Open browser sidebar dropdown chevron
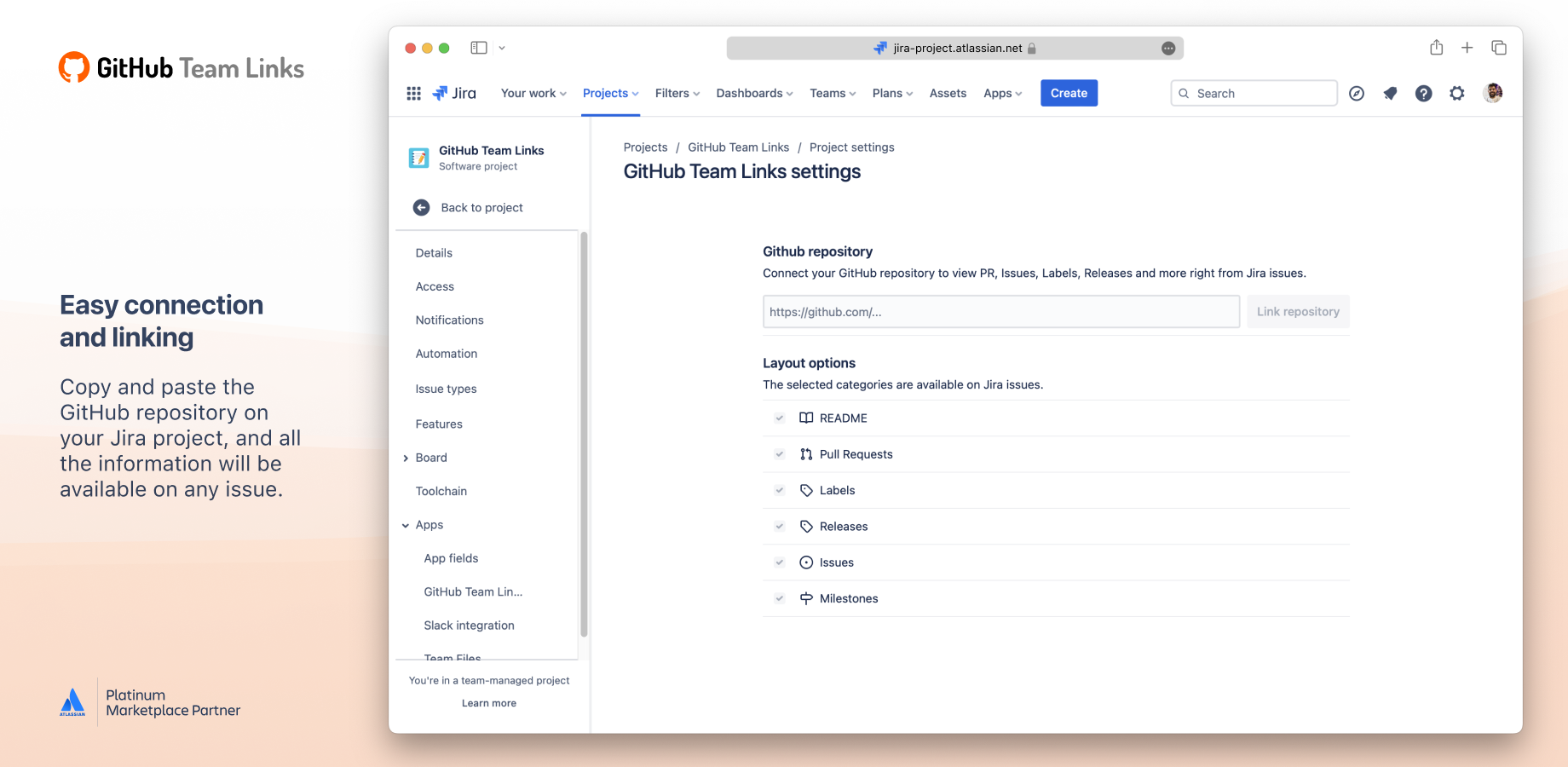 pyautogui.click(x=502, y=48)
